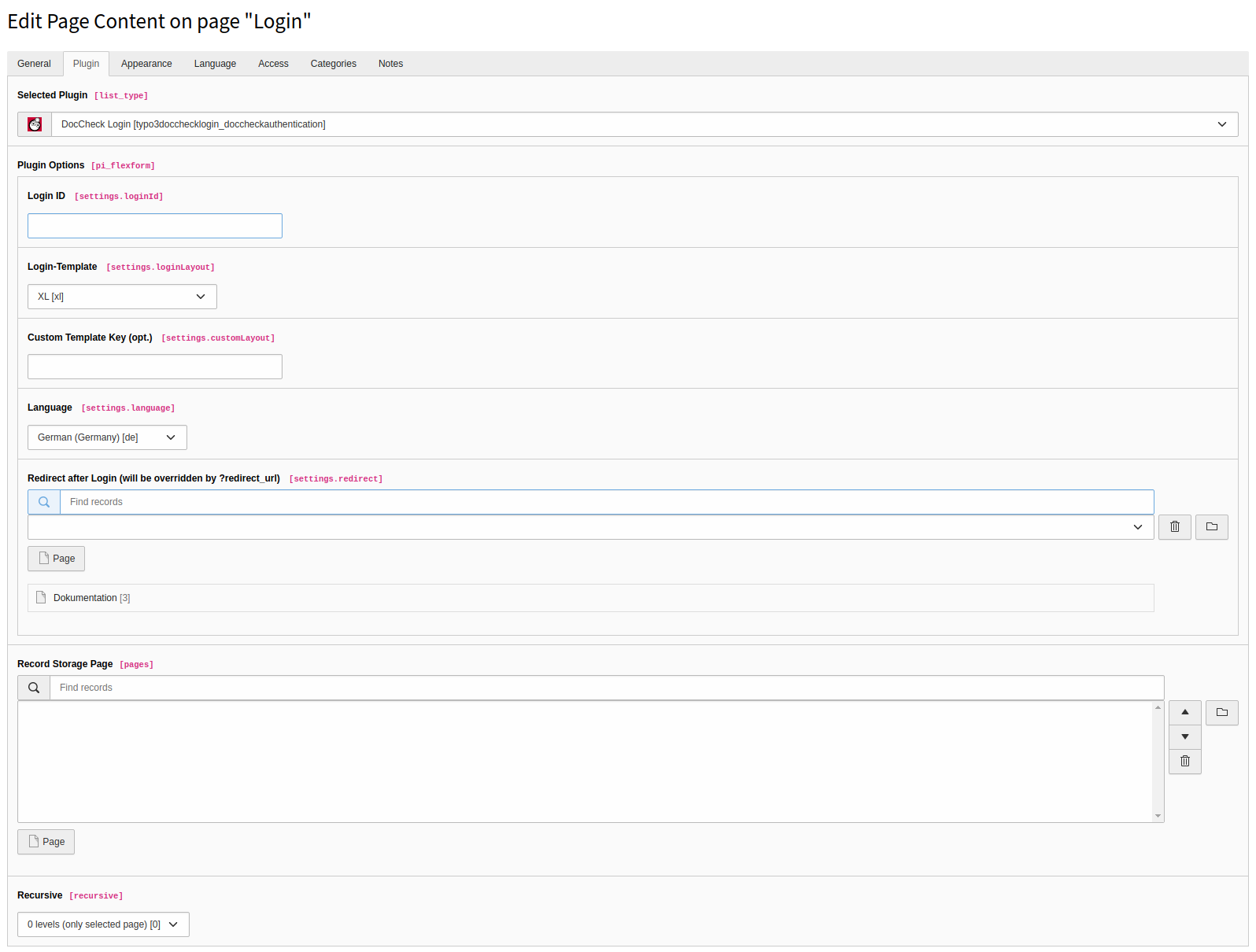Viewport: 1256px width, 952px height.
Task: Open the Notes tab
Action: [390, 64]
